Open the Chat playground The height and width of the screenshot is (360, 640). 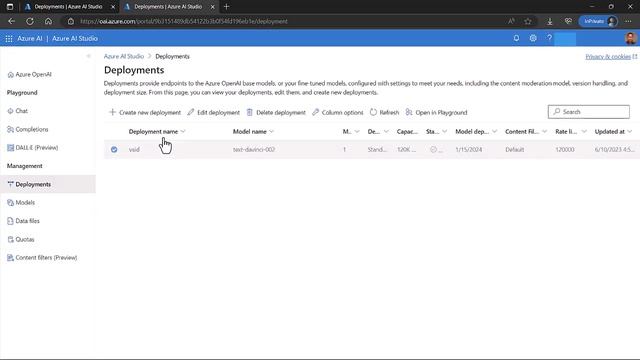(x=18, y=111)
